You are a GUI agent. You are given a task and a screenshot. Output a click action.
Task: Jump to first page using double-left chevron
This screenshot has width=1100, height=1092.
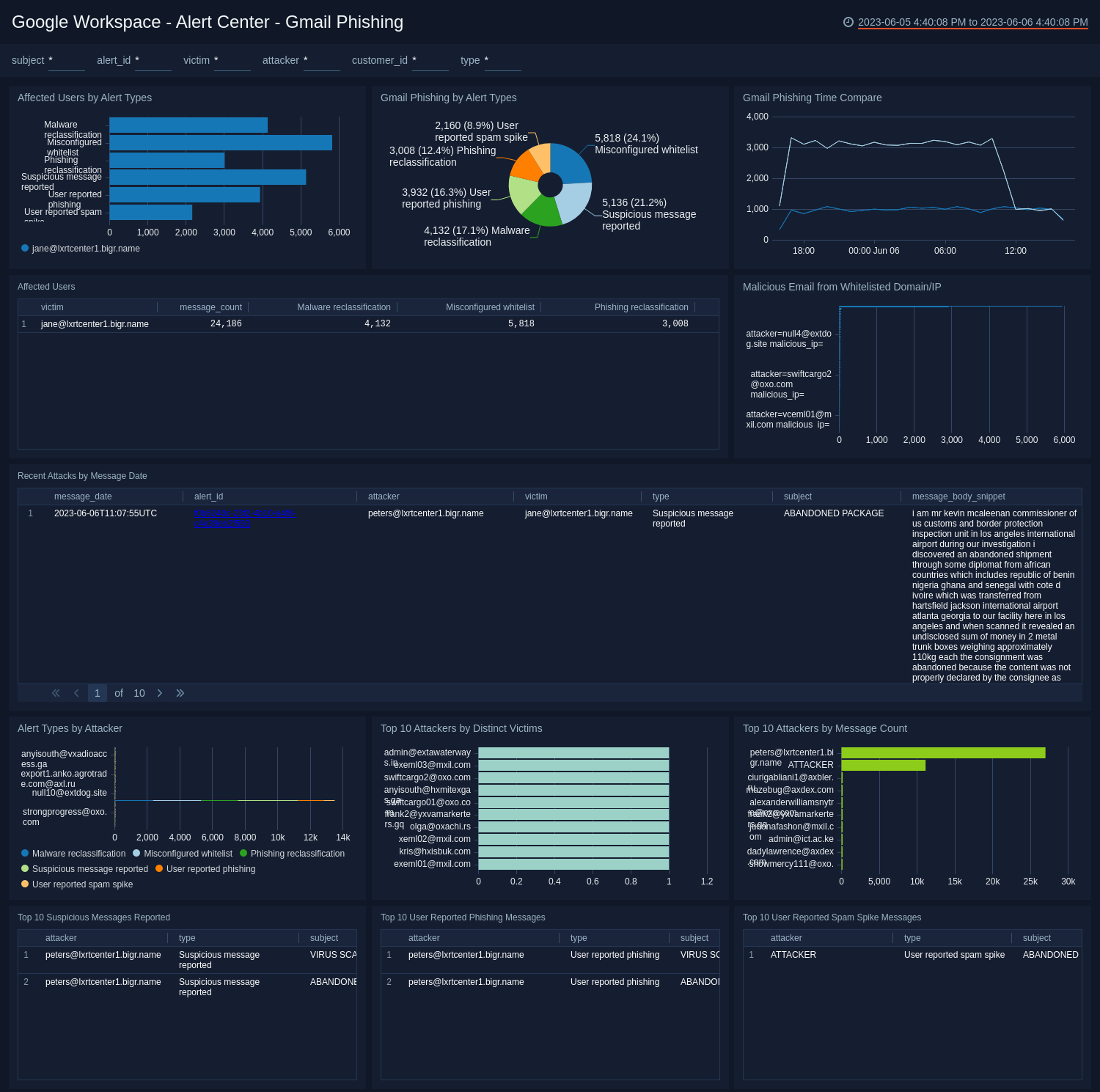pos(55,692)
